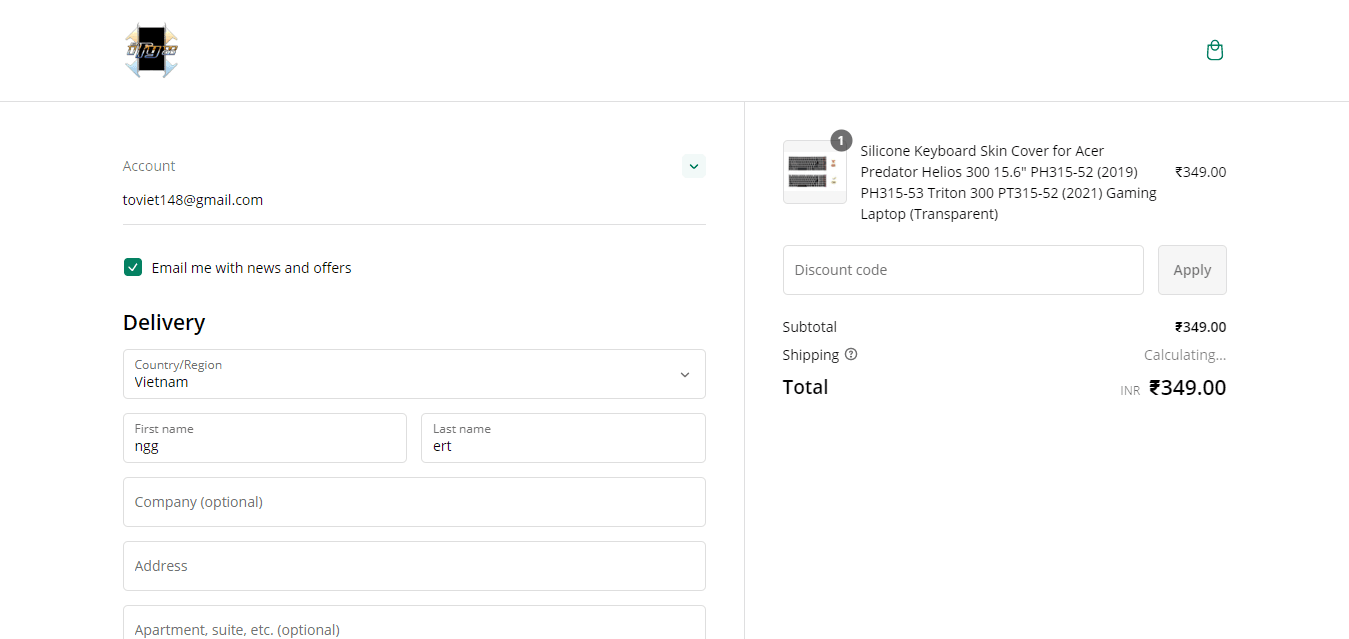Click the store logo in header
This screenshot has width=1349, height=639.
(152, 51)
